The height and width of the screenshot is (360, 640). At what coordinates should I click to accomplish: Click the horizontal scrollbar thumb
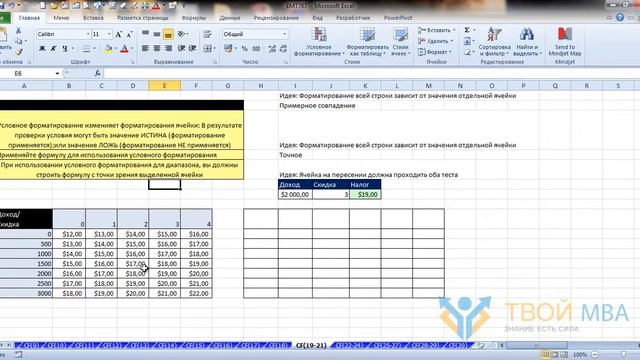[536, 345]
